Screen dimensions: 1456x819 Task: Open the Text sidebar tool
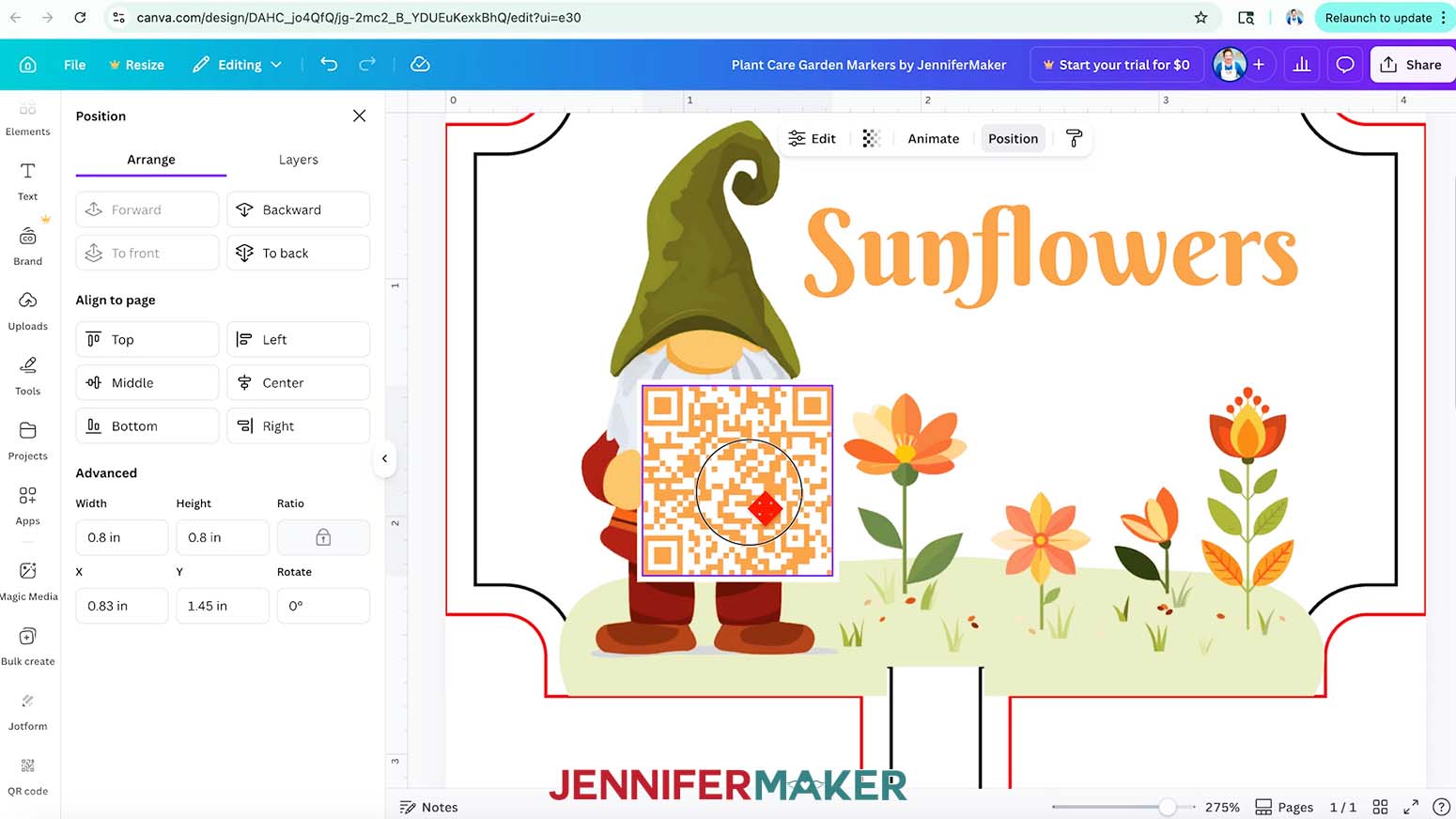click(28, 181)
